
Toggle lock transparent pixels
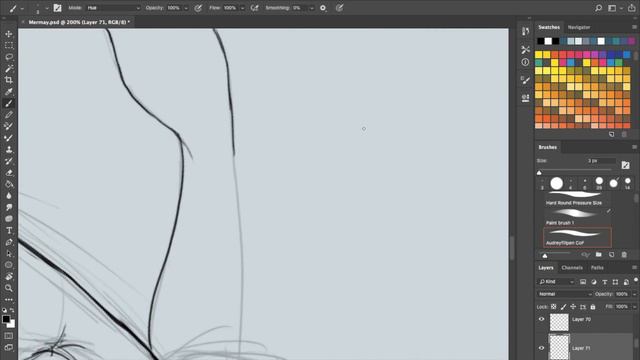click(x=553, y=307)
